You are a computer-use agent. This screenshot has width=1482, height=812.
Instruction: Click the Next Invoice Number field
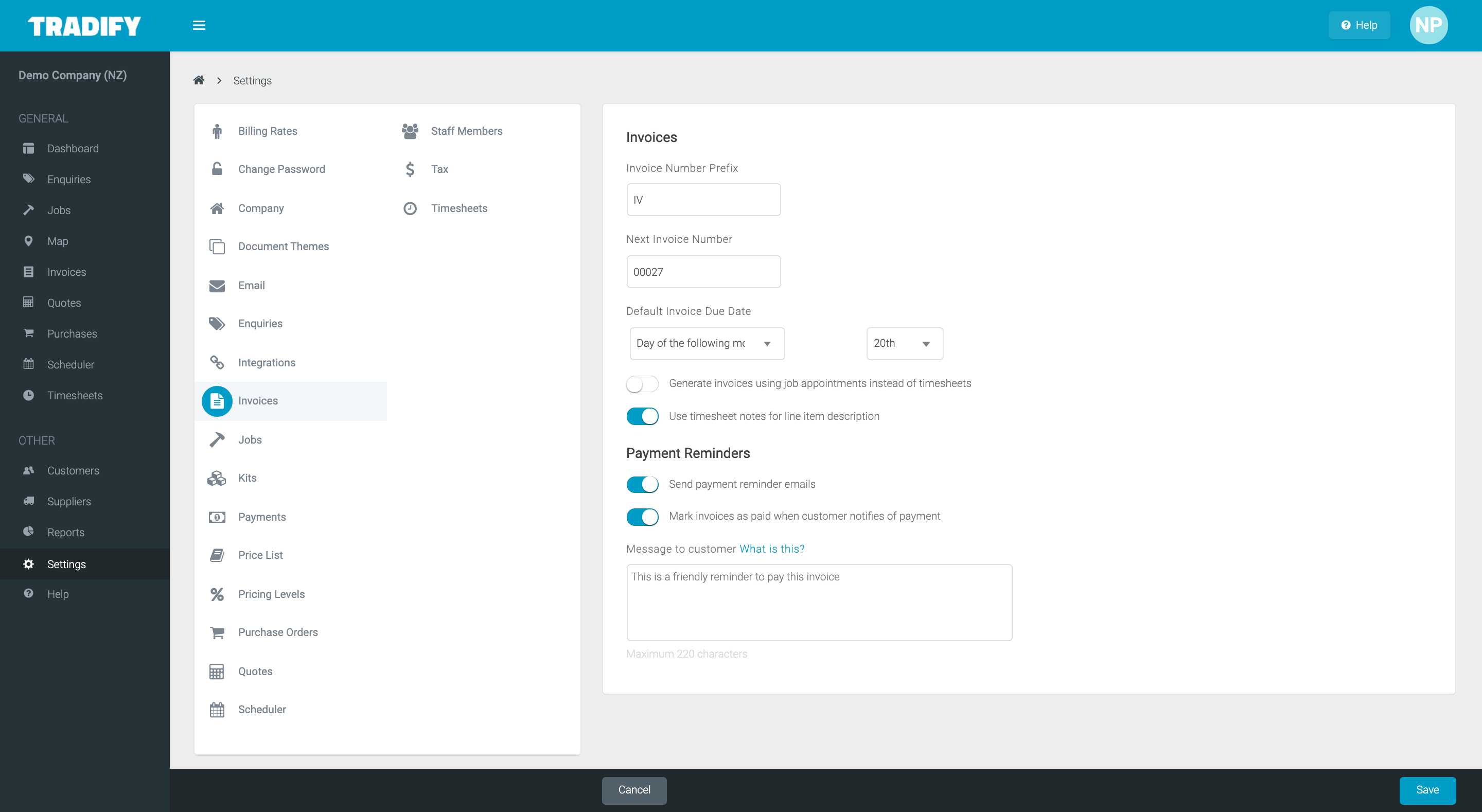[x=703, y=272]
